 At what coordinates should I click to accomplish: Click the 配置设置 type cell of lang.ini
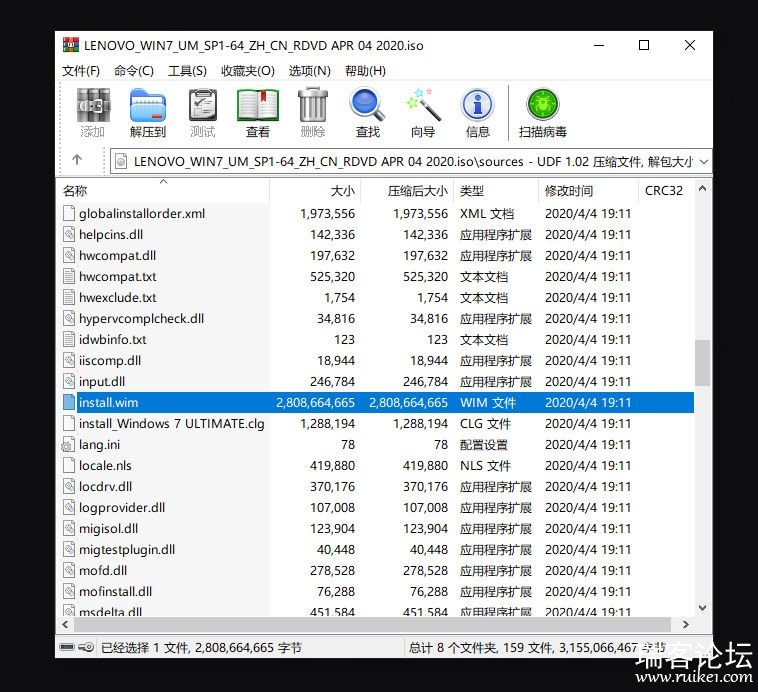[x=483, y=445]
